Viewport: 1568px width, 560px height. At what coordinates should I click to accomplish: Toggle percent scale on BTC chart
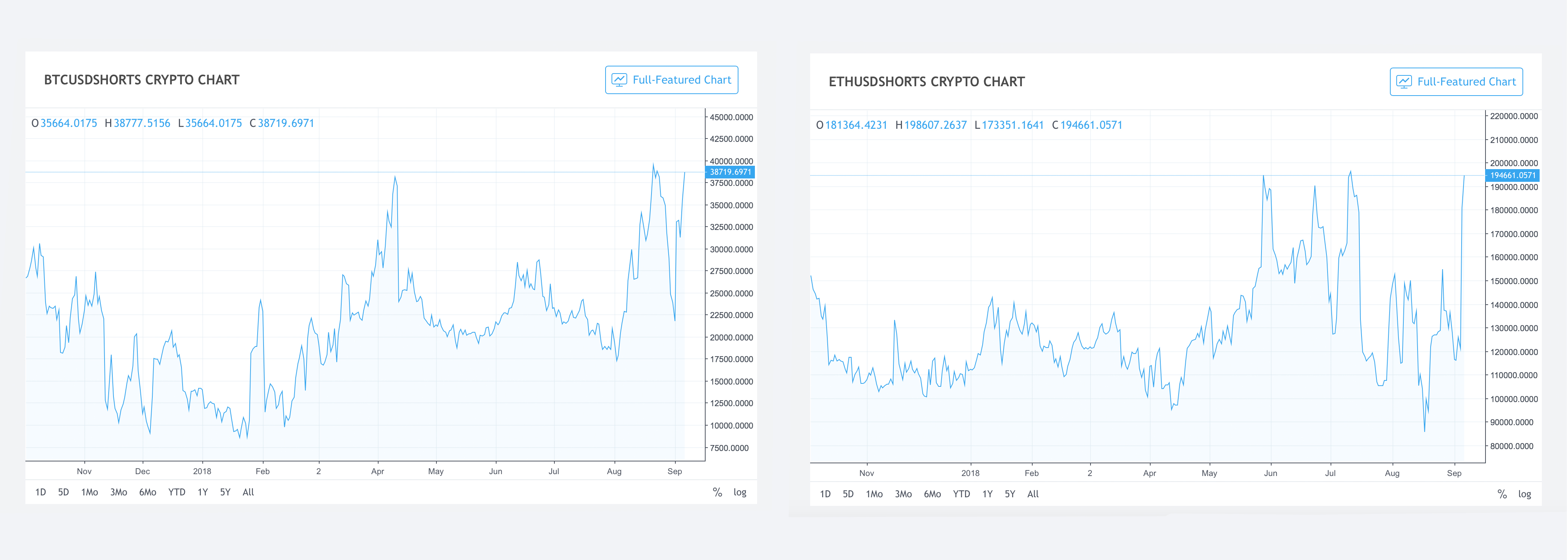[x=717, y=492]
